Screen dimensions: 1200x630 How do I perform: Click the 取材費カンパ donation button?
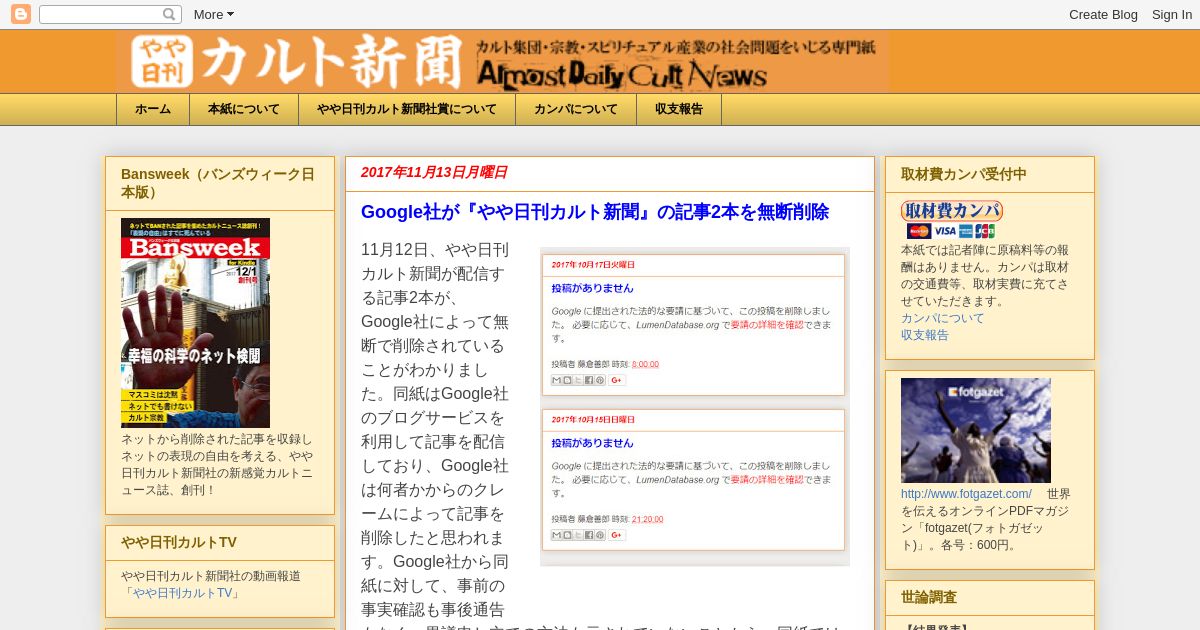952,211
